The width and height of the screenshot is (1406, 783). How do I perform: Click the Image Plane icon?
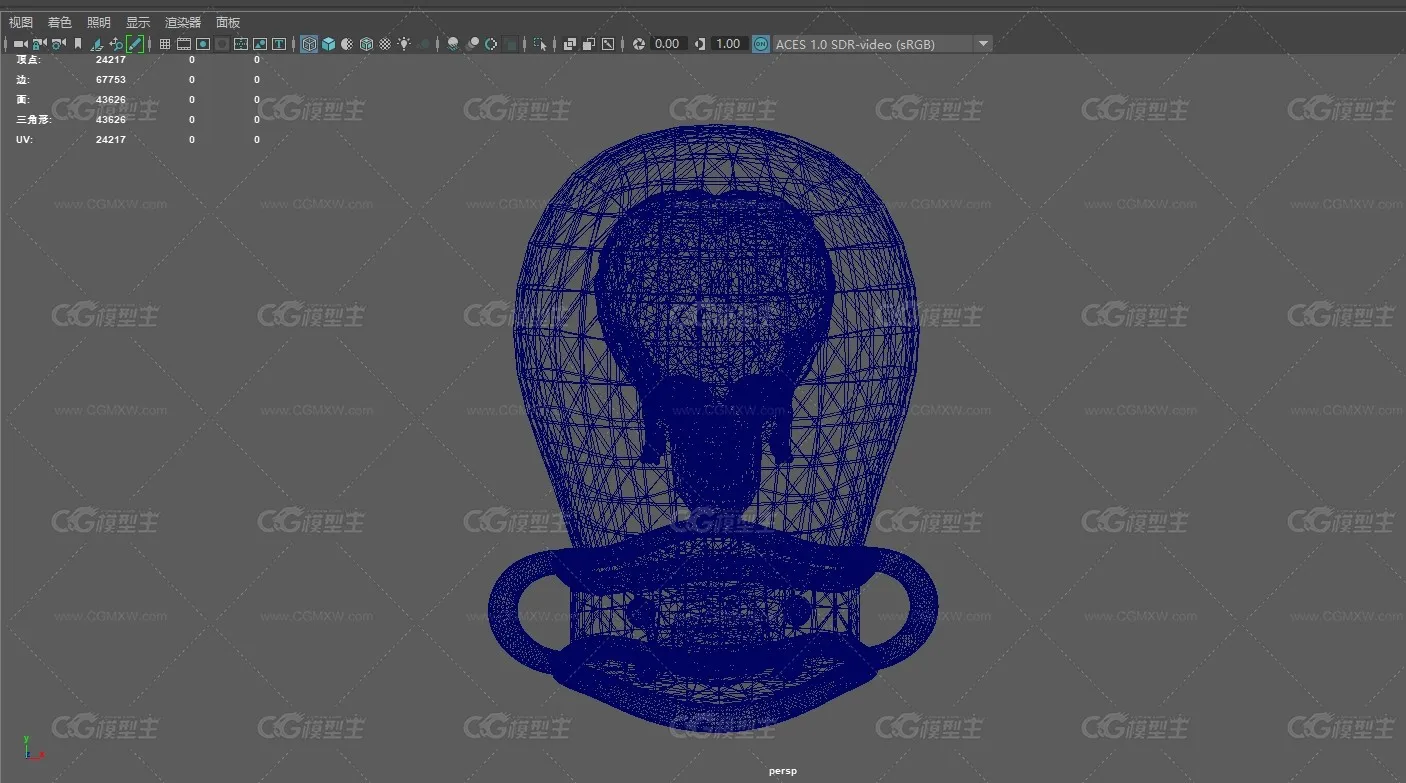point(96,44)
